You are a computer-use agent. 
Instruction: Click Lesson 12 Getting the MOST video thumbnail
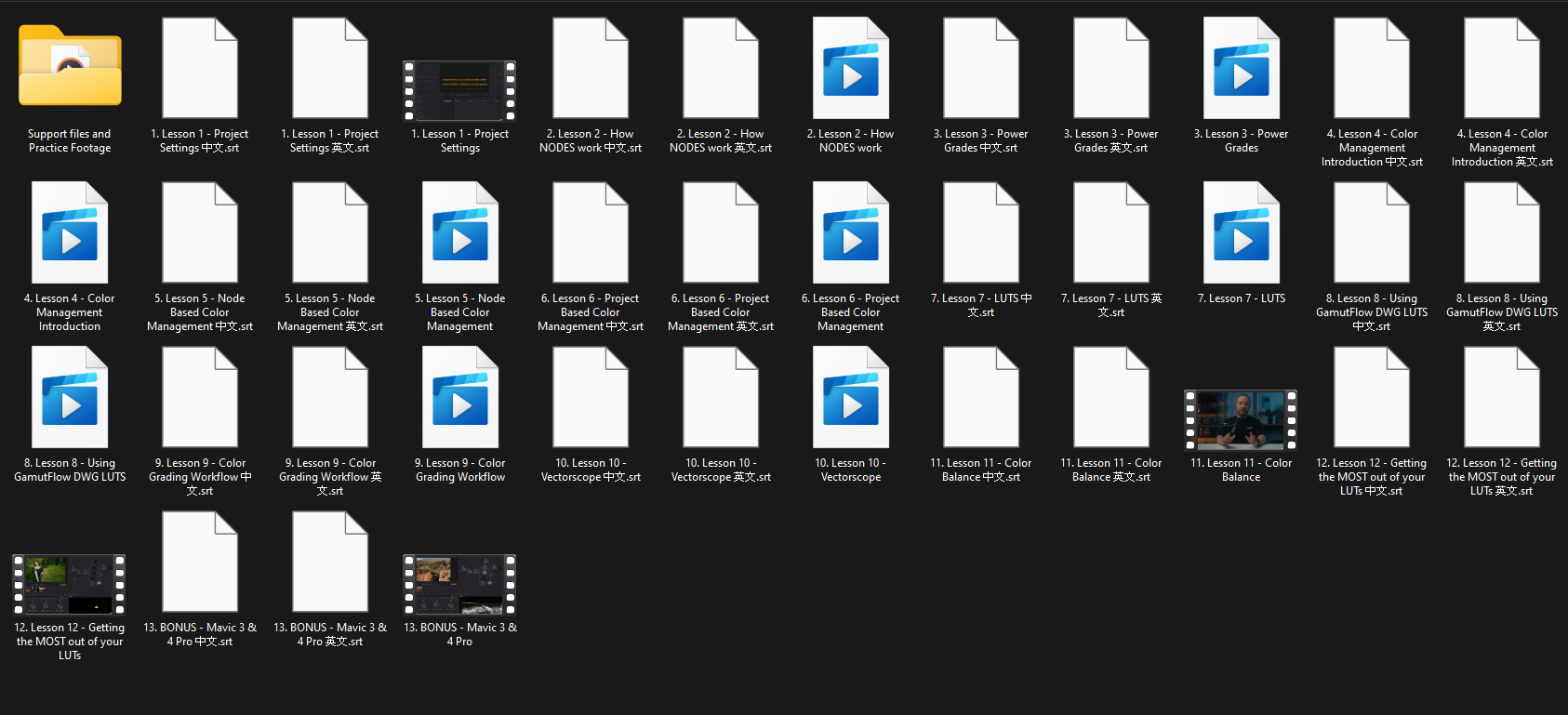[69, 585]
